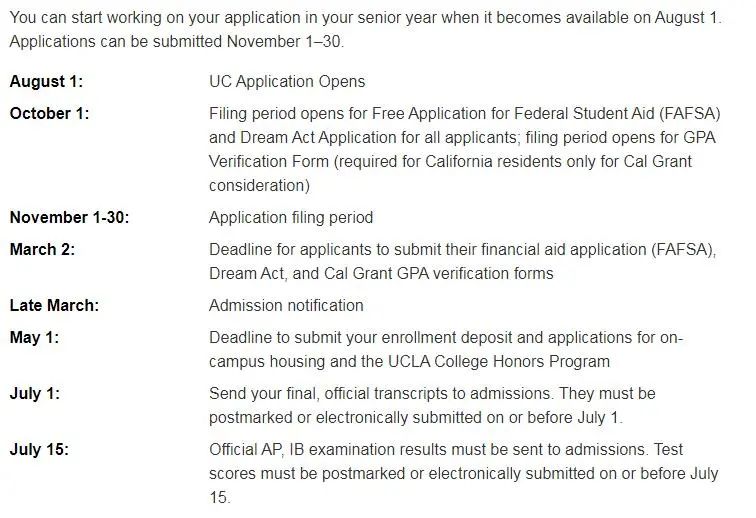Click the final transcripts instruction text
Viewport: 756px width, 518px height.
[x=432, y=406]
